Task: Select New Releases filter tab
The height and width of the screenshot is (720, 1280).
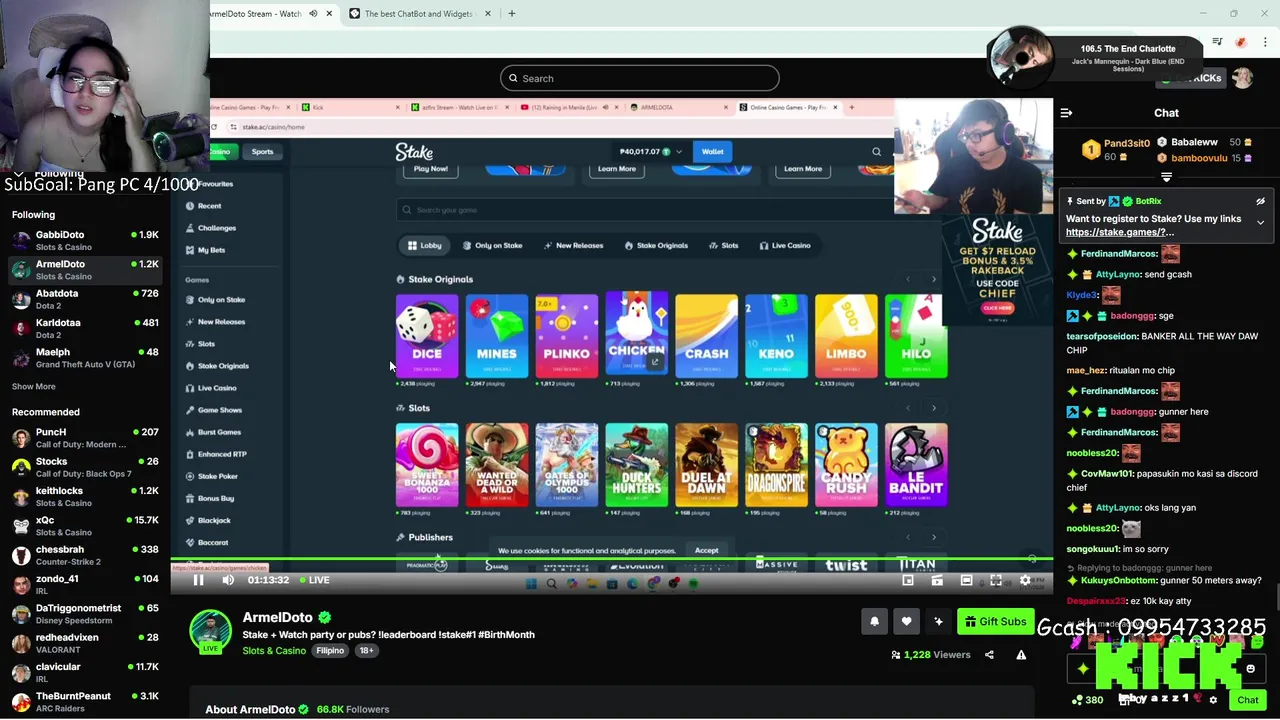Action: click(574, 245)
